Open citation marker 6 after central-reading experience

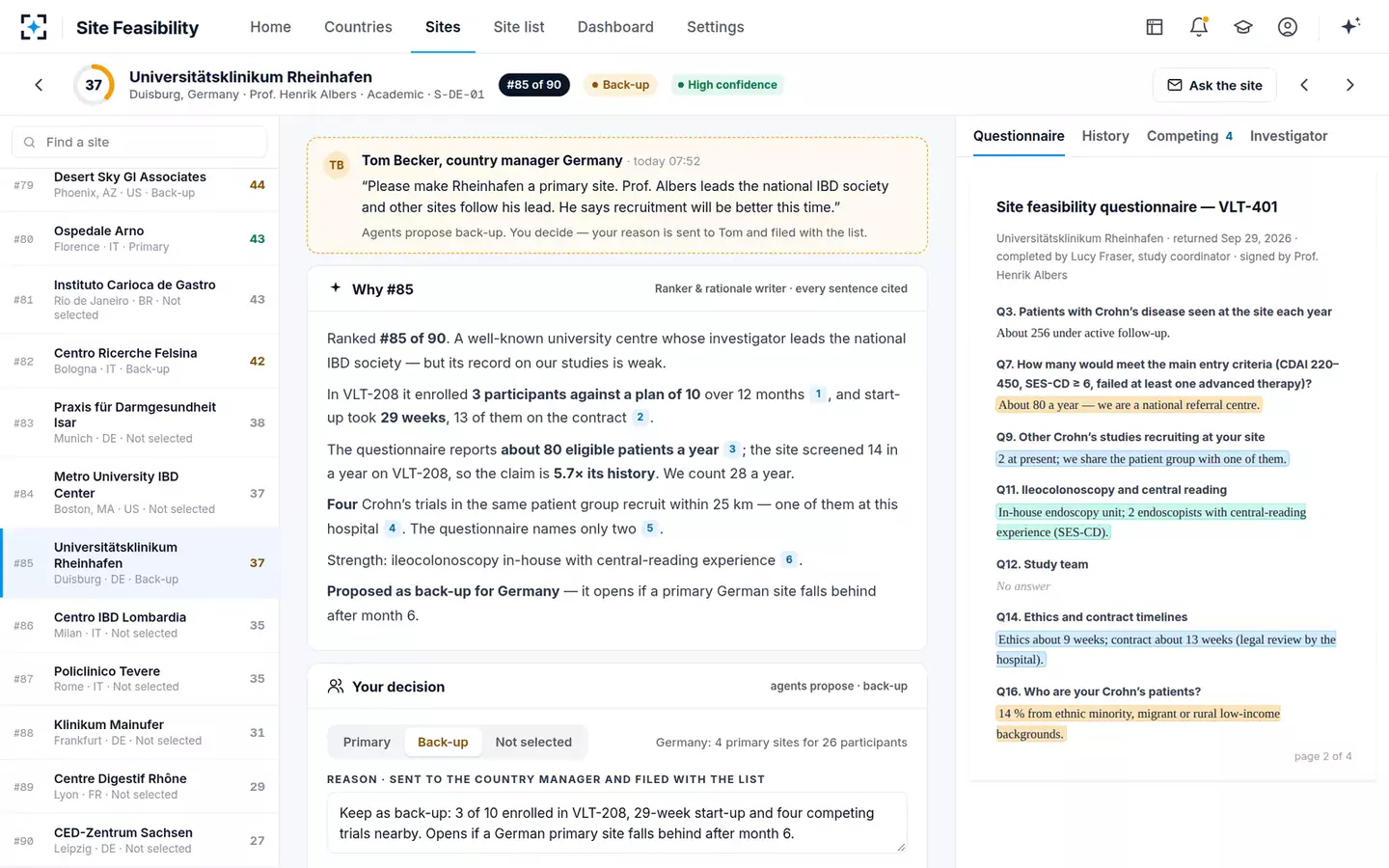click(x=789, y=560)
